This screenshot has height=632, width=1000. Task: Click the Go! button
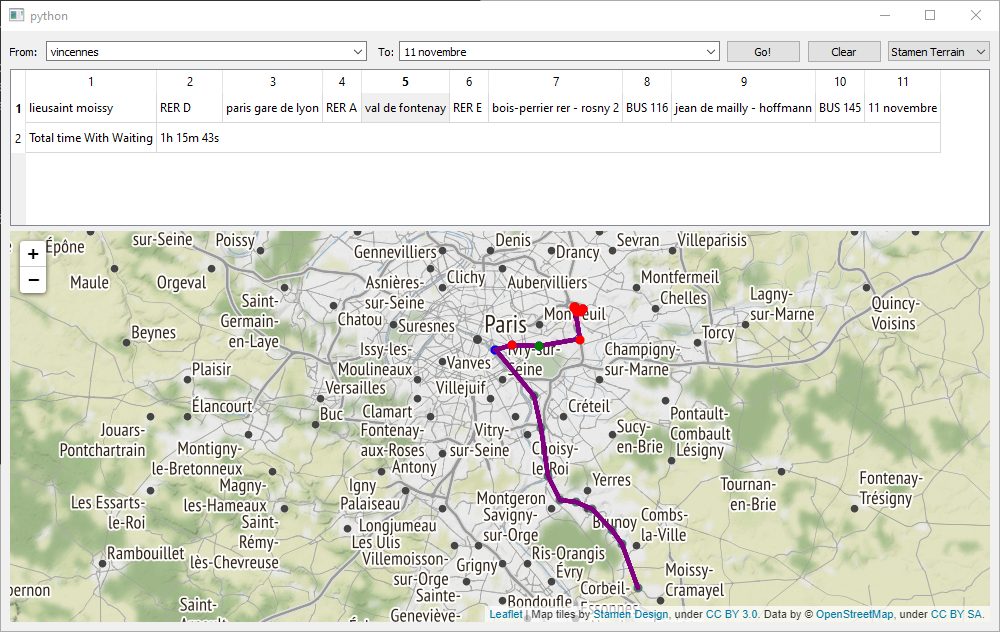coord(763,52)
